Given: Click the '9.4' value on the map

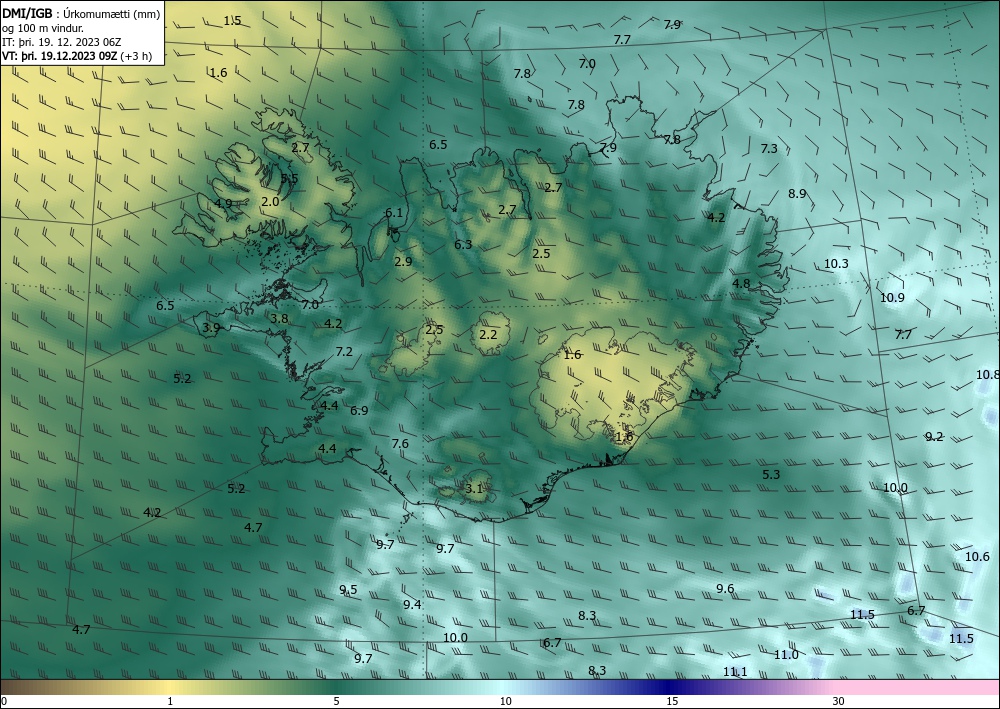Looking at the screenshot, I should [x=412, y=604].
